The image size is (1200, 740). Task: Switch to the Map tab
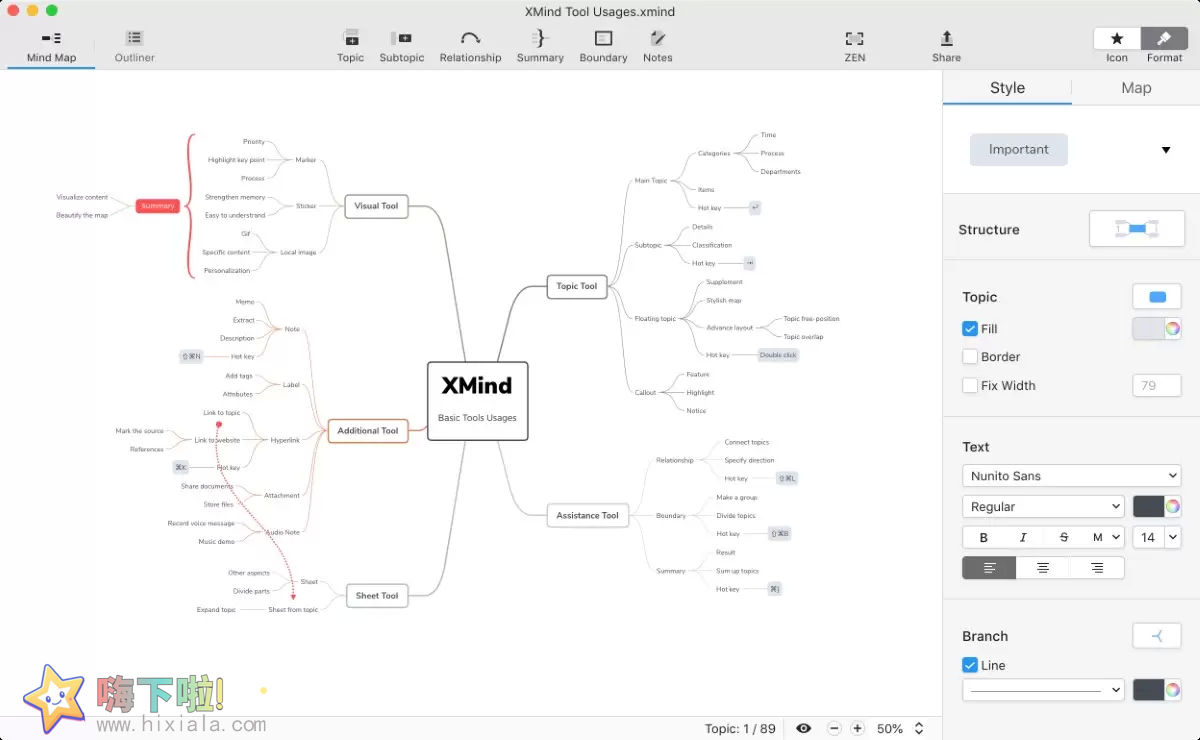pos(1136,88)
